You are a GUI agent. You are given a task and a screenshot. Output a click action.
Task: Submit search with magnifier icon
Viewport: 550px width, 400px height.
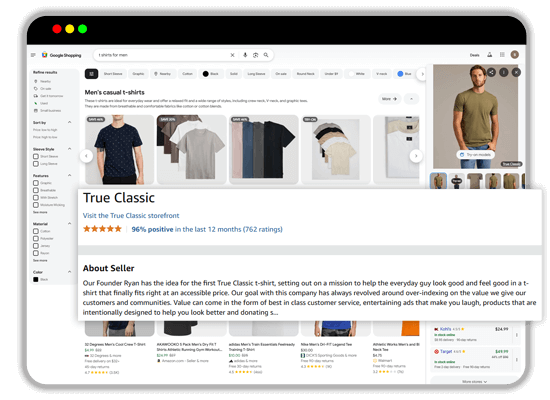(x=266, y=55)
